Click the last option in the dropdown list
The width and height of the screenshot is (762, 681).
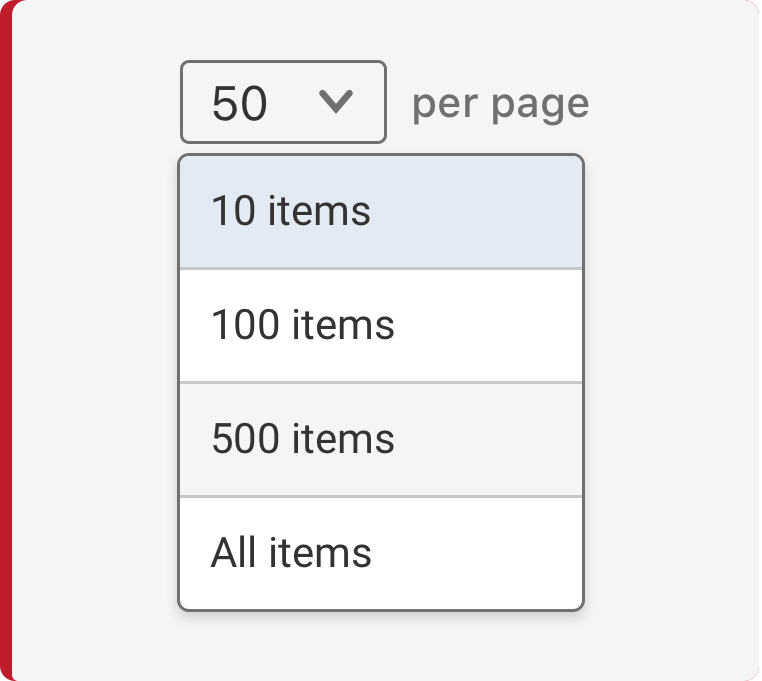(380, 553)
